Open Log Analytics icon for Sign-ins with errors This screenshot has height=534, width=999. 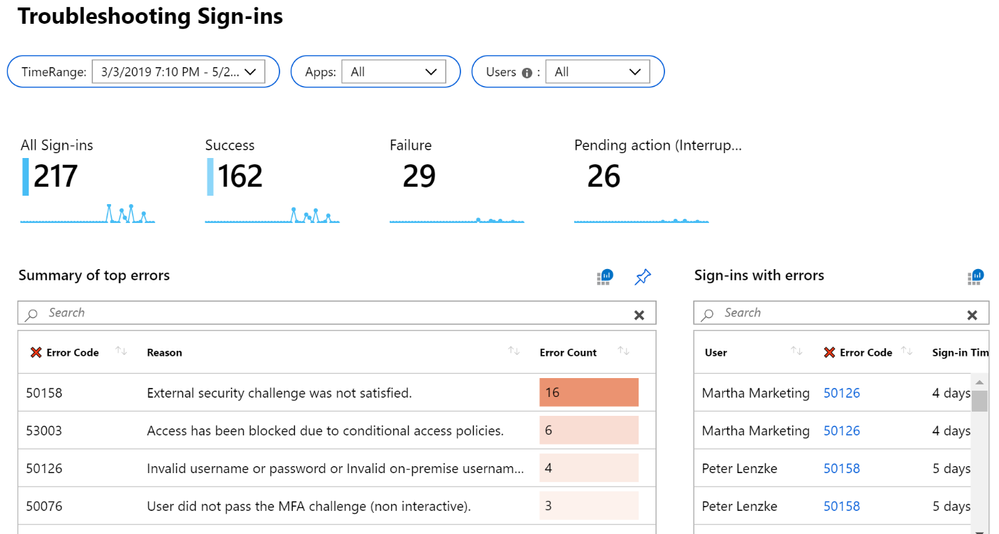click(x=975, y=277)
